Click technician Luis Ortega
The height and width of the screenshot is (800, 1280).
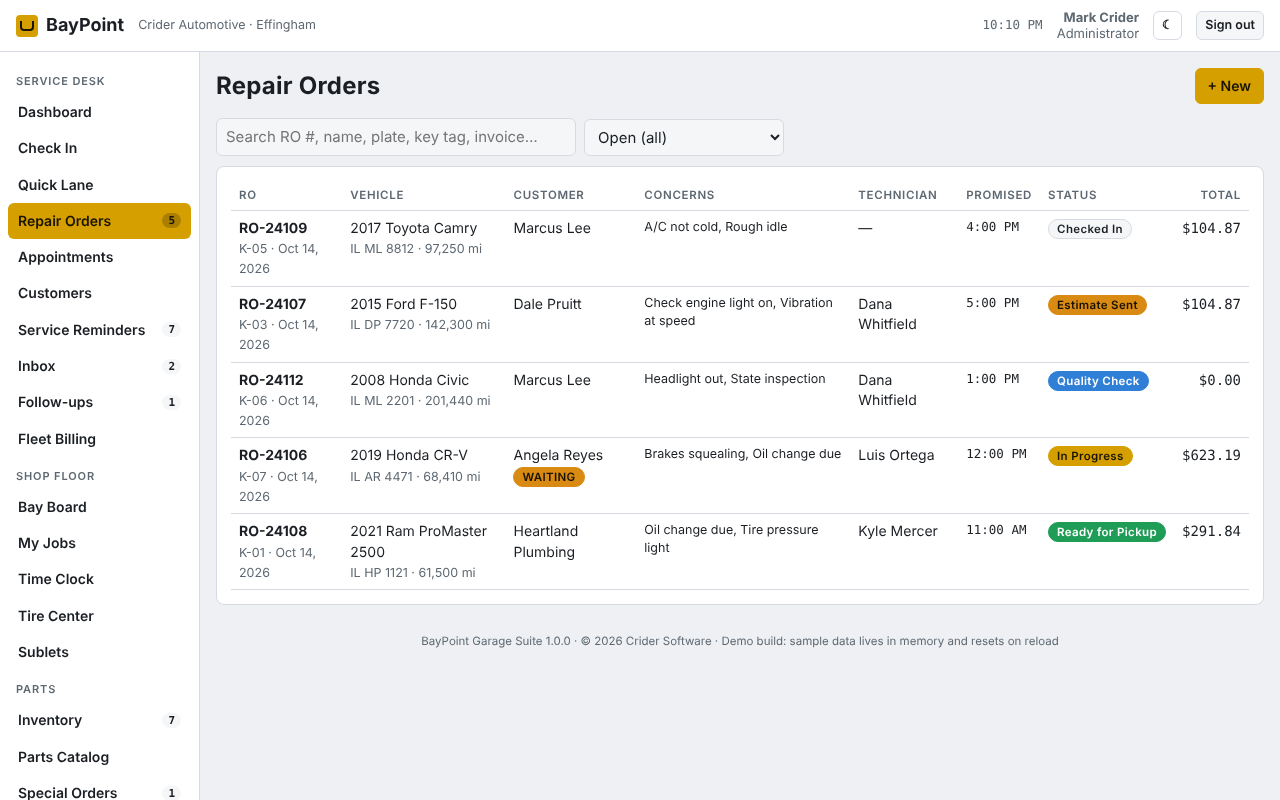tap(896, 455)
